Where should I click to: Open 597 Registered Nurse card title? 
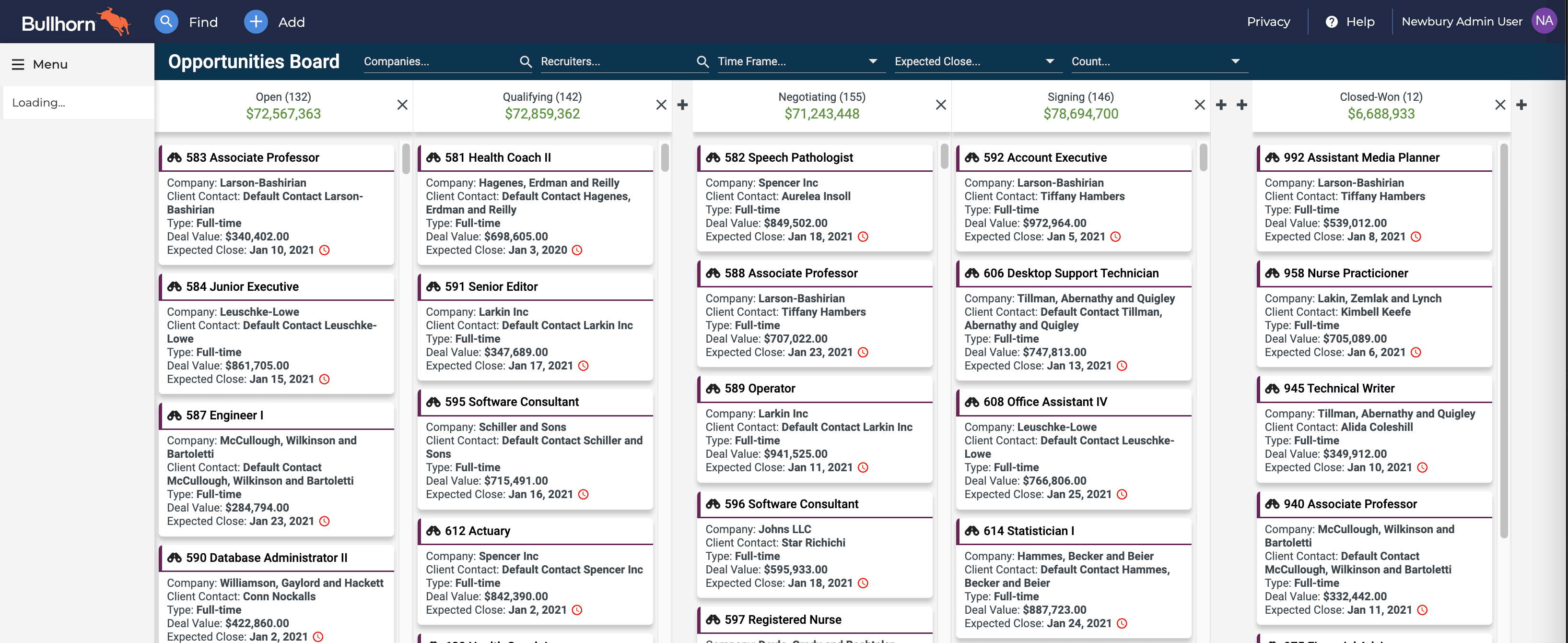pyautogui.click(x=783, y=620)
